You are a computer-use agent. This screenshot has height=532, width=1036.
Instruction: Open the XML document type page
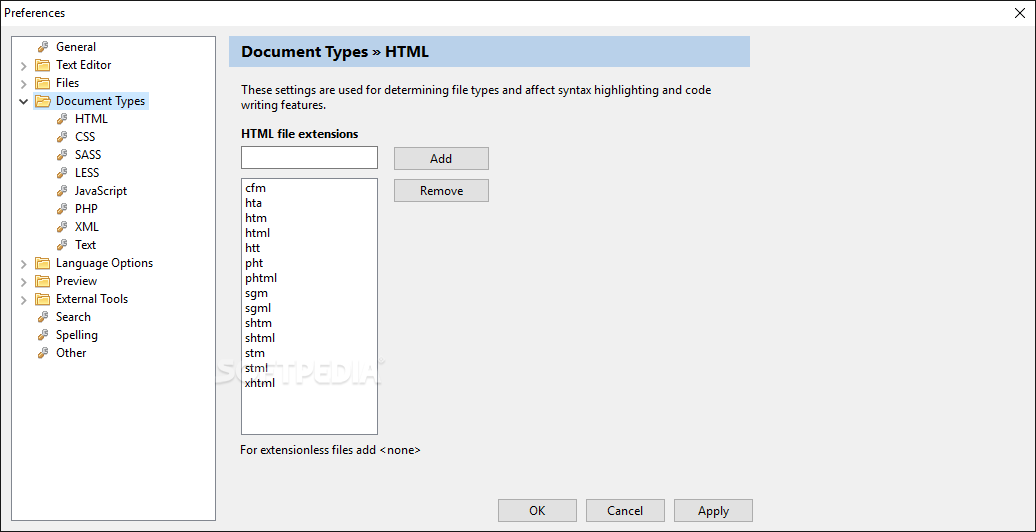pyautogui.click(x=87, y=227)
